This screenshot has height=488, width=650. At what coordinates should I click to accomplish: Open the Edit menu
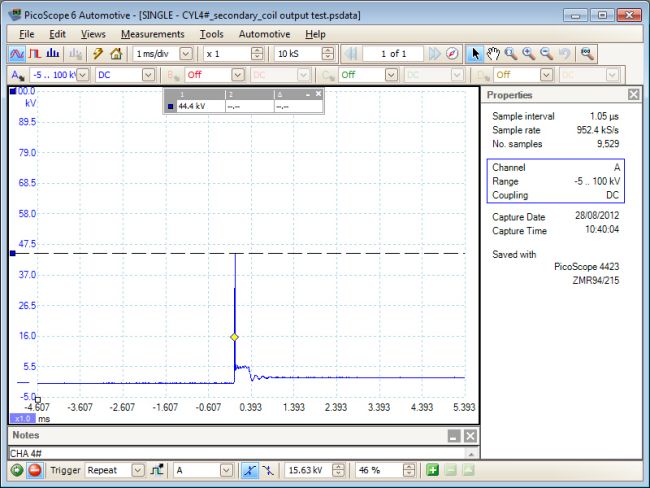coord(57,34)
